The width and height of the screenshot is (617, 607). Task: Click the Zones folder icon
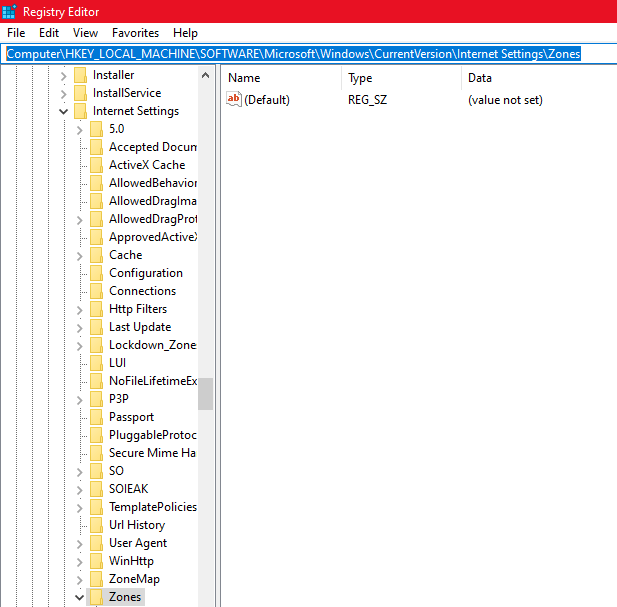click(x=96, y=597)
